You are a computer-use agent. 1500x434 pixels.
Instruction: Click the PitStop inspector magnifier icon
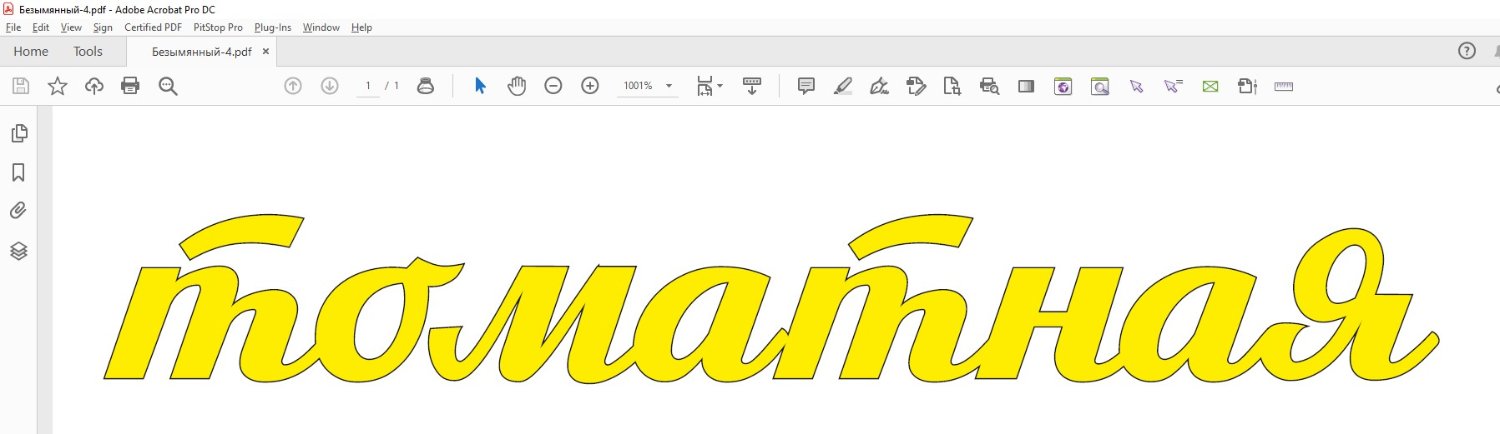pyautogui.click(x=1100, y=86)
